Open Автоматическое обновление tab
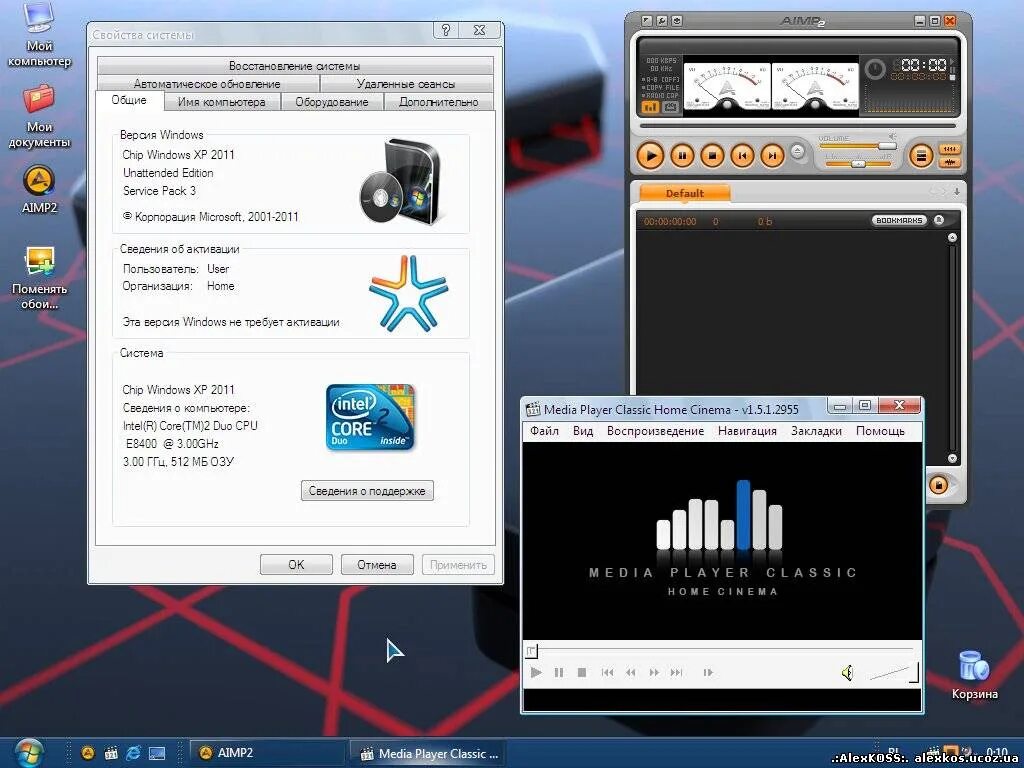 [207, 84]
